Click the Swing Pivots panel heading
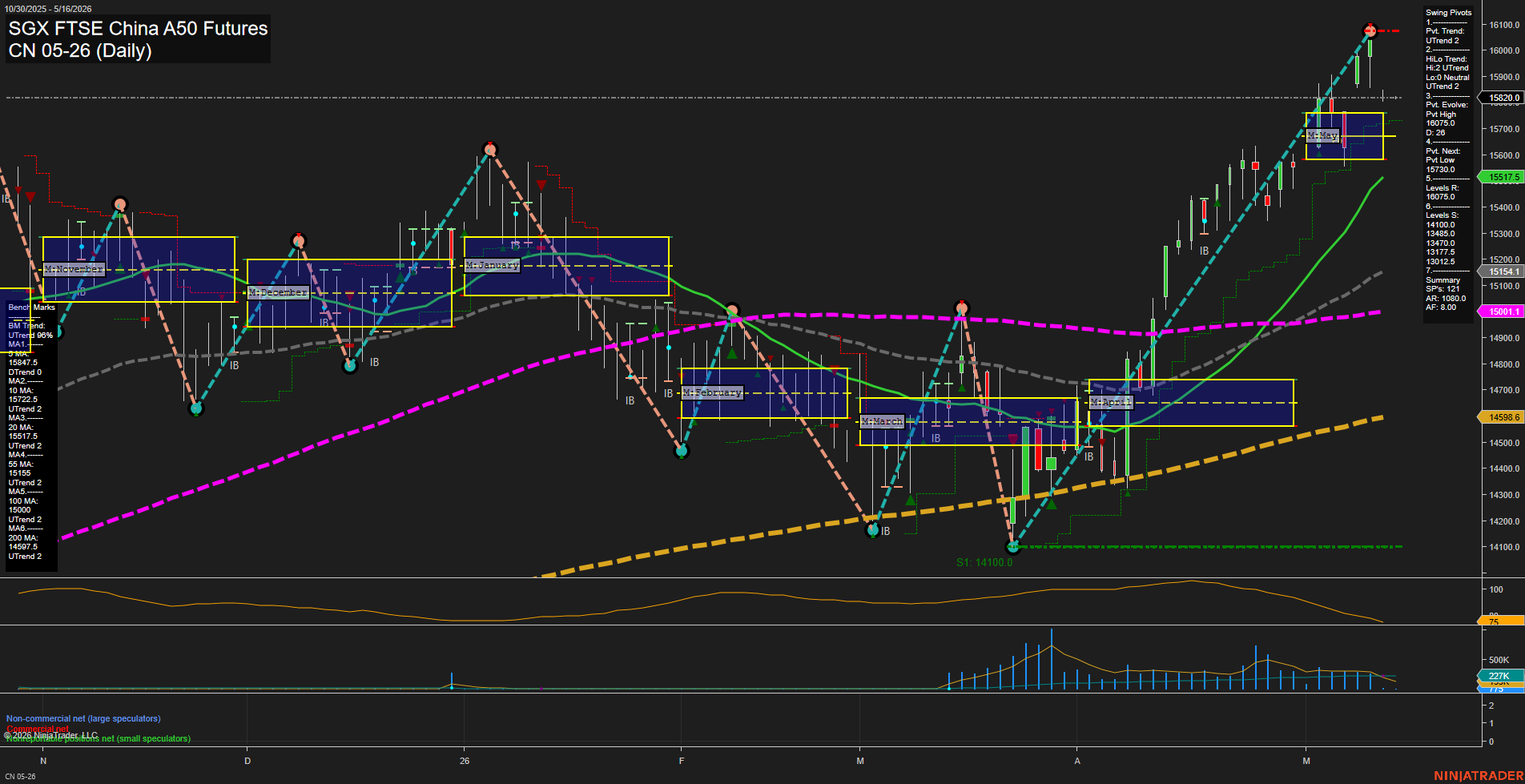1525x784 pixels. click(1448, 13)
